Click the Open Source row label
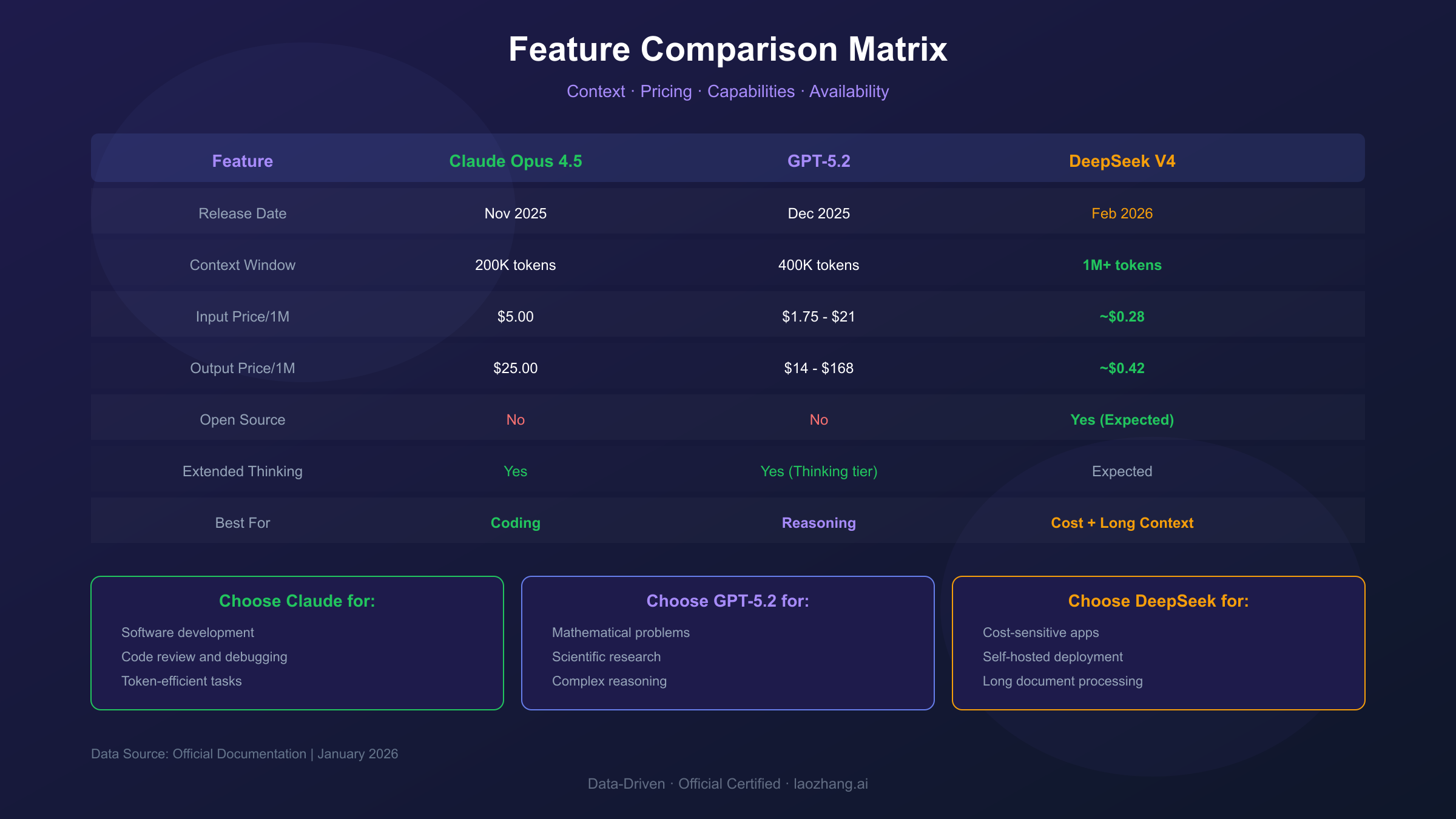This screenshot has height=819, width=1456. (242, 419)
